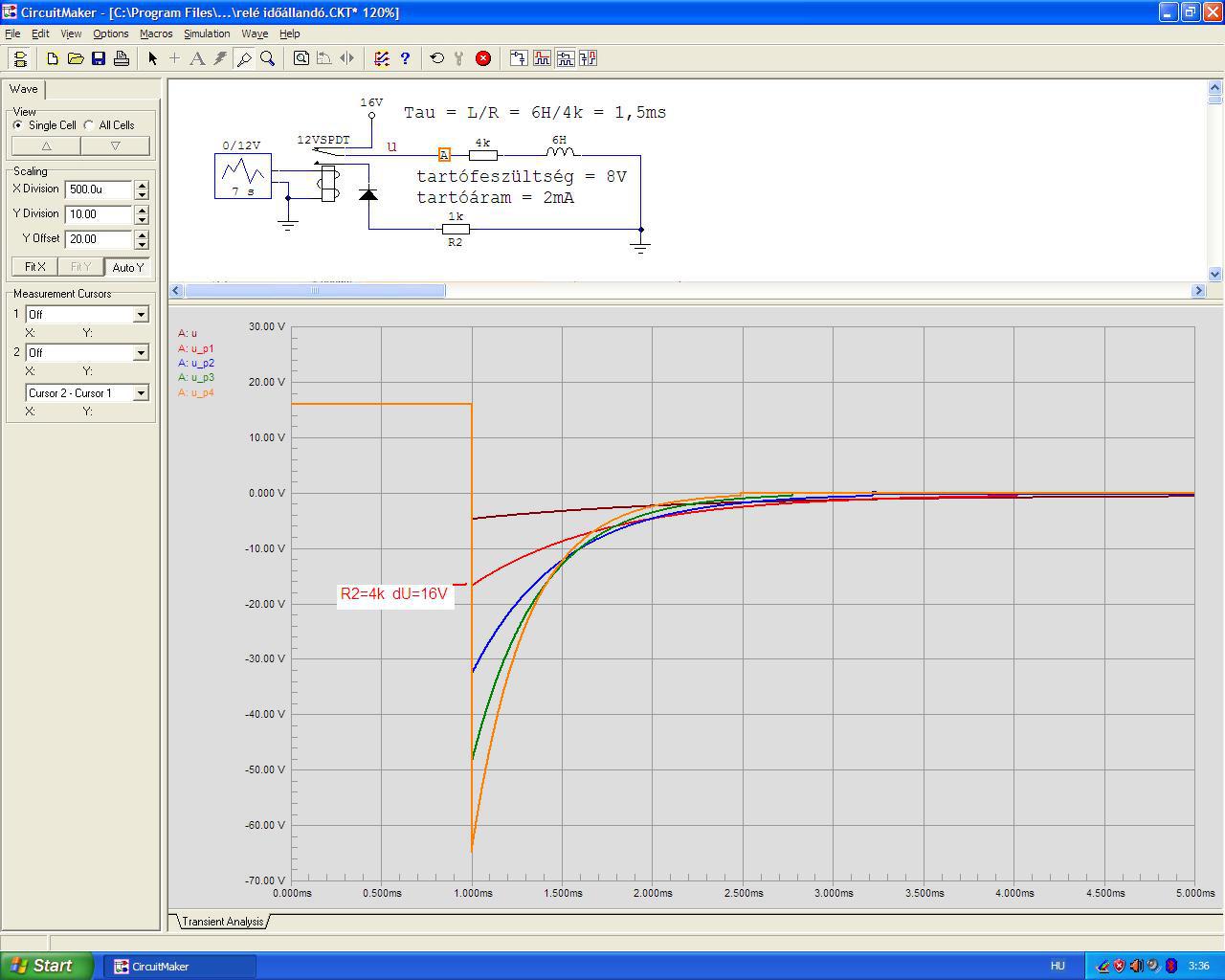Click the schematic horizontal scrollbar thumb
Screen dimensions: 1225x980
(x=315, y=291)
